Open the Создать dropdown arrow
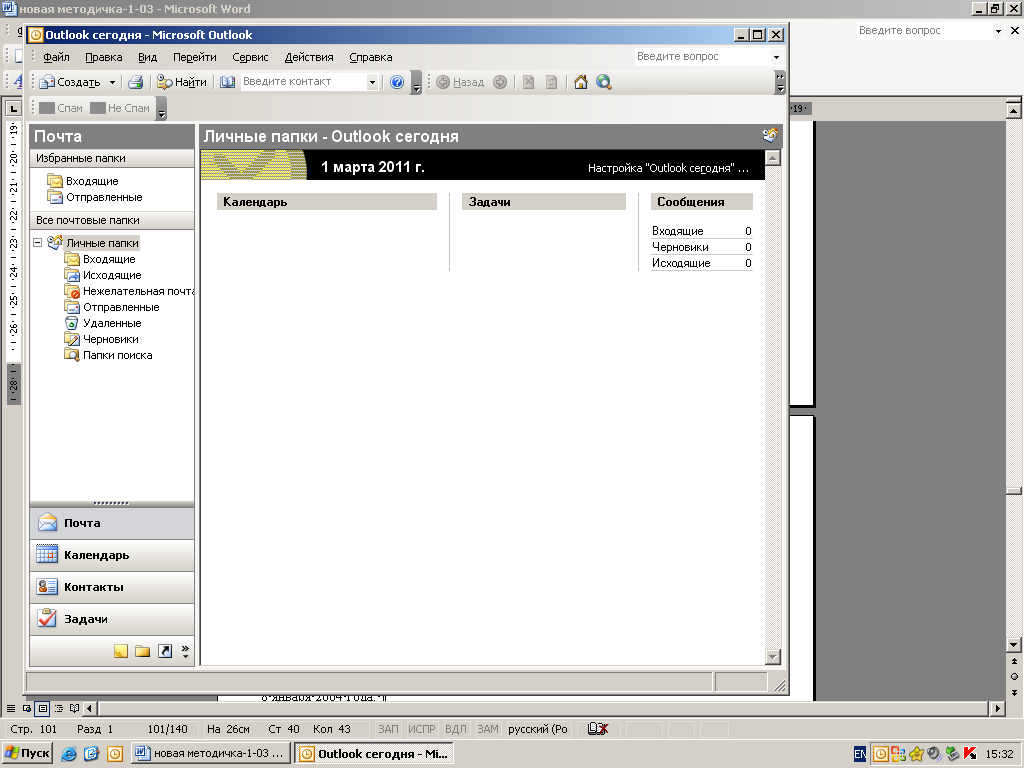The image size is (1024, 768). (x=112, y=82)
